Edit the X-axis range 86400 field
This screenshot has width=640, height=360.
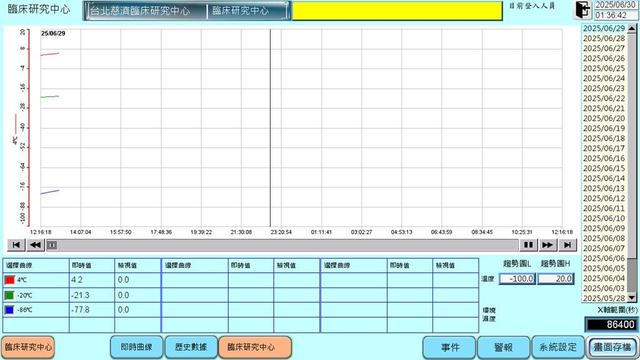click(611, 324)
